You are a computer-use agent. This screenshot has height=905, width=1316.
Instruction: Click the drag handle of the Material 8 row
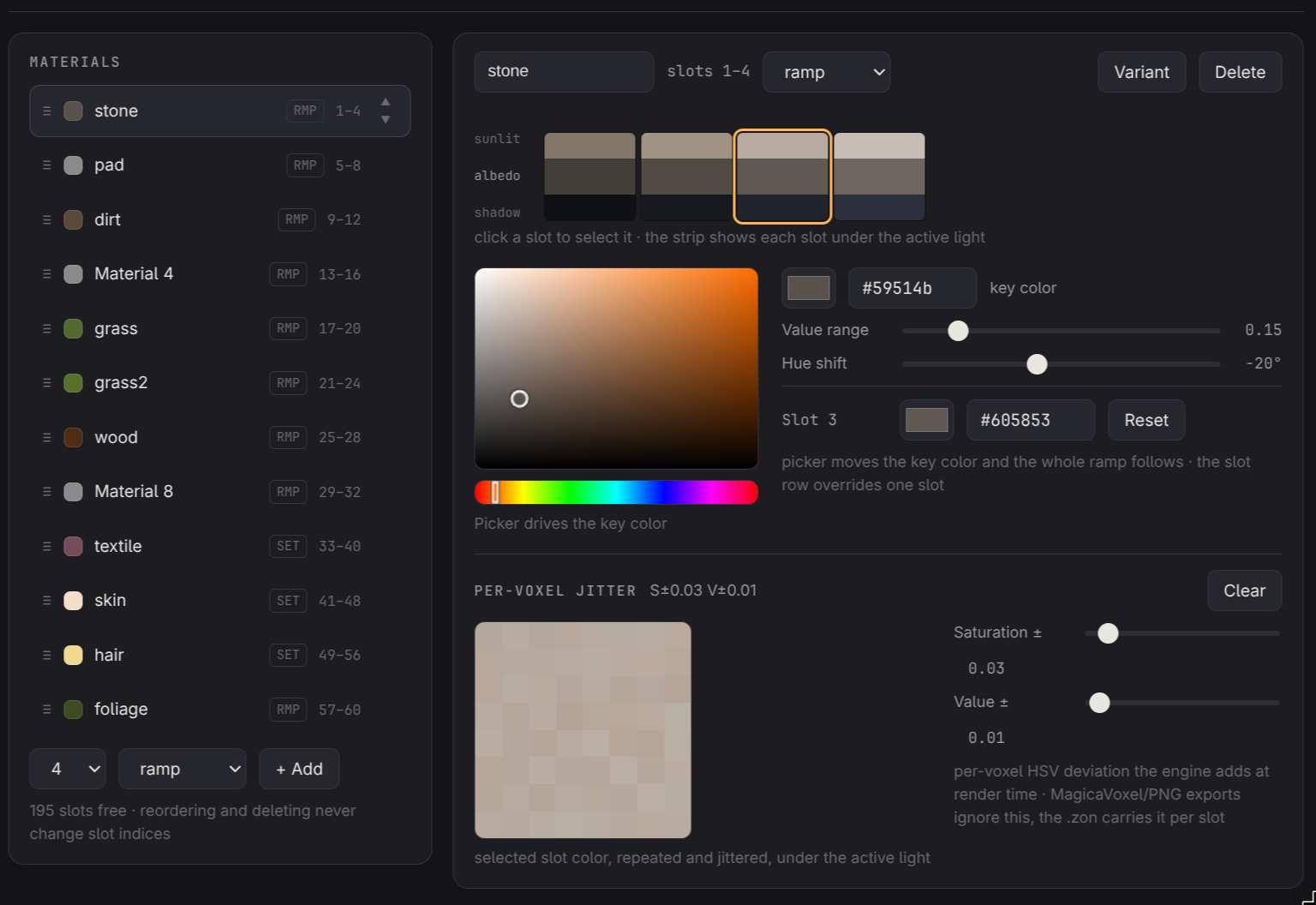pyautogui.click(x=47, y=492)
